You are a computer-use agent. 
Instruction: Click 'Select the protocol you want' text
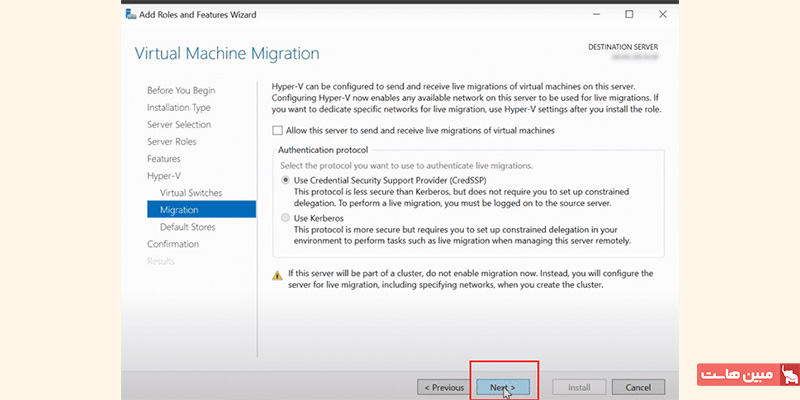(407, 166)
